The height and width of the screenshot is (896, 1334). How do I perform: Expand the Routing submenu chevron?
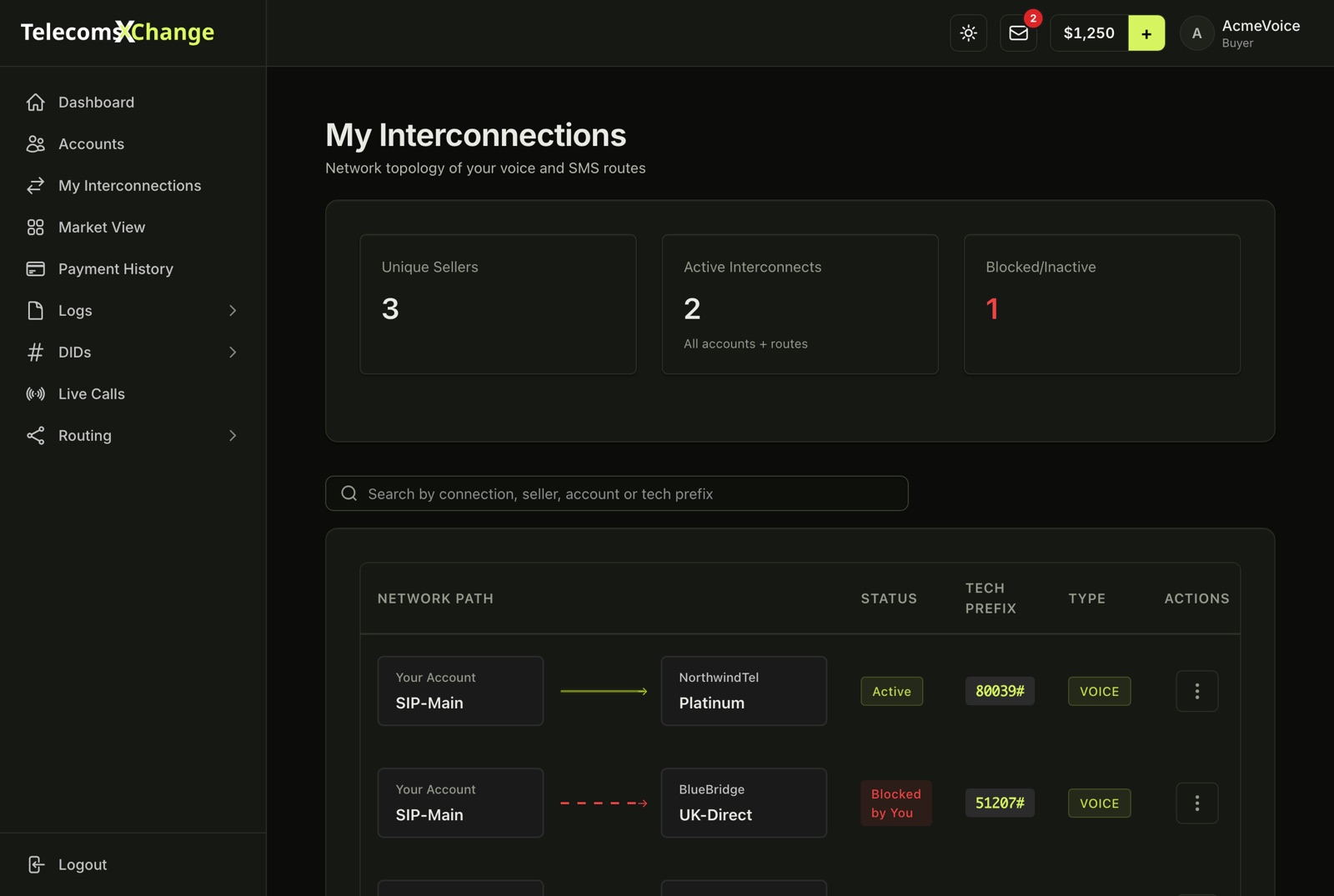tap(233, 435)
